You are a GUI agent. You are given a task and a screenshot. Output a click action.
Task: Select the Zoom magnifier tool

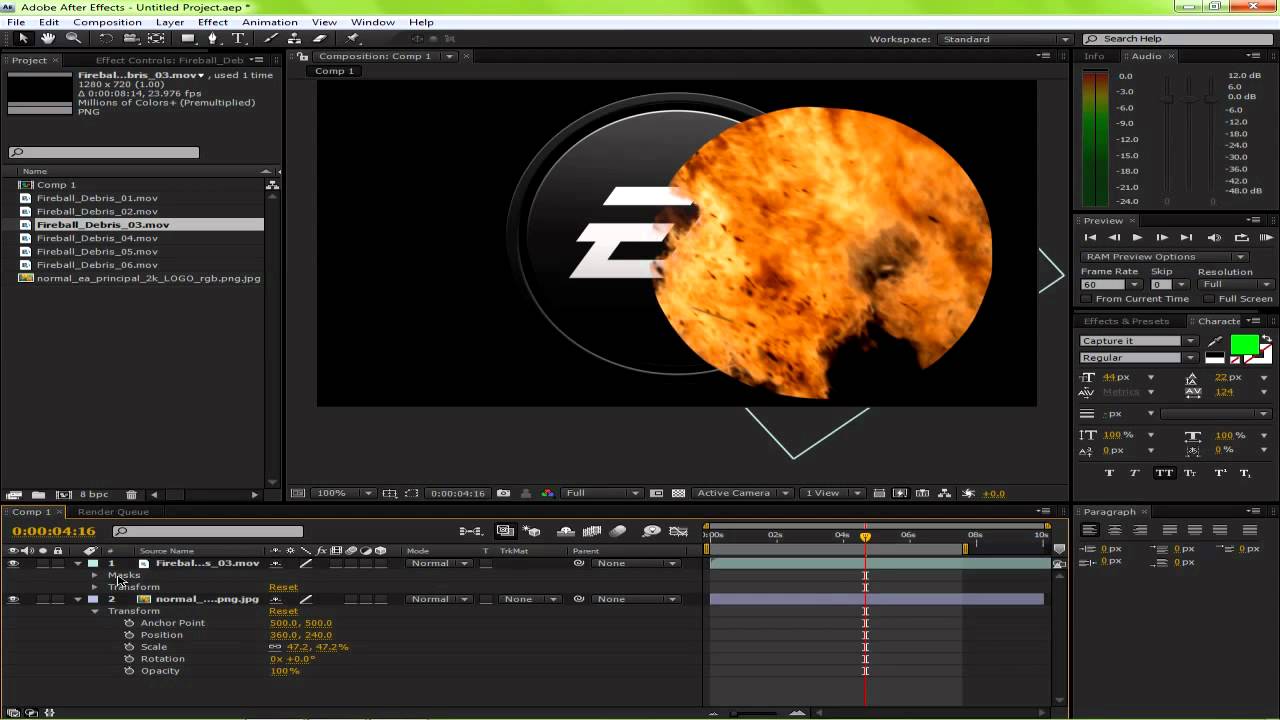pyautogui.click(x=73, y=38)
